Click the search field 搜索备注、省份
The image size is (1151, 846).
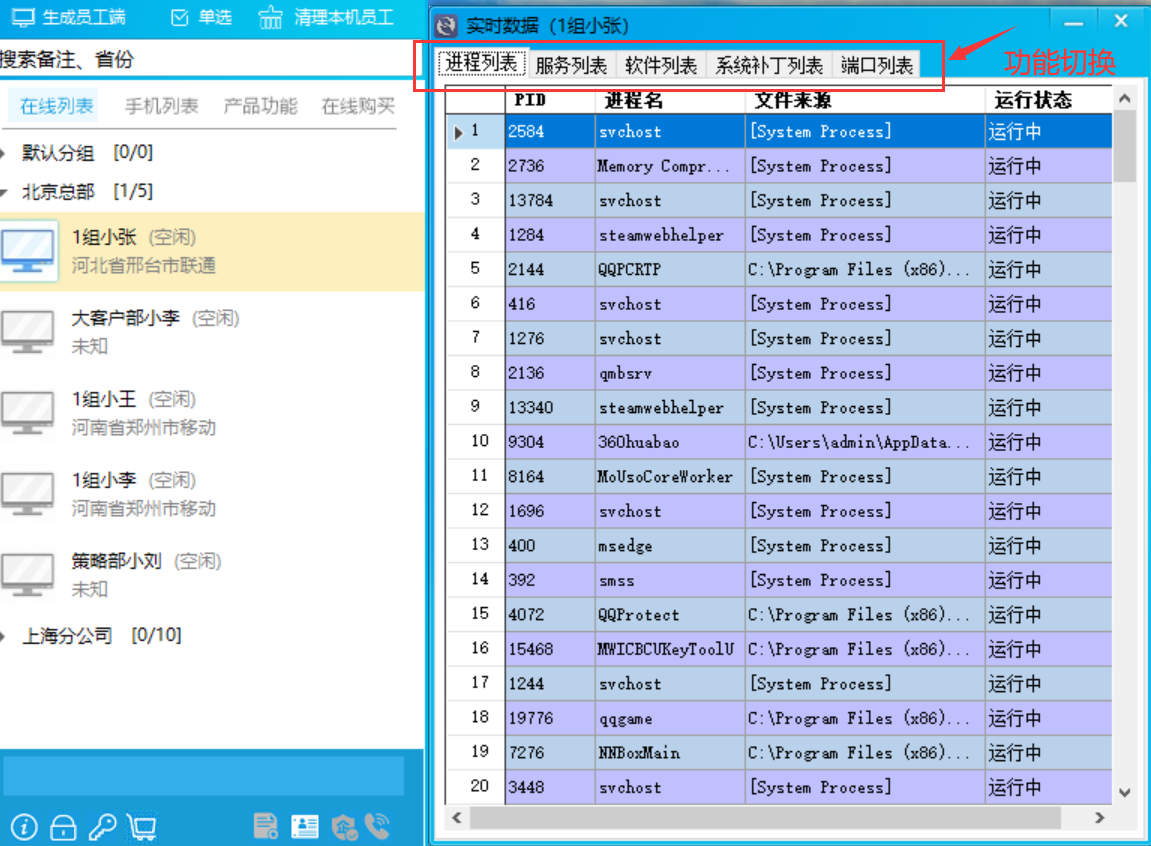(200, 60)
